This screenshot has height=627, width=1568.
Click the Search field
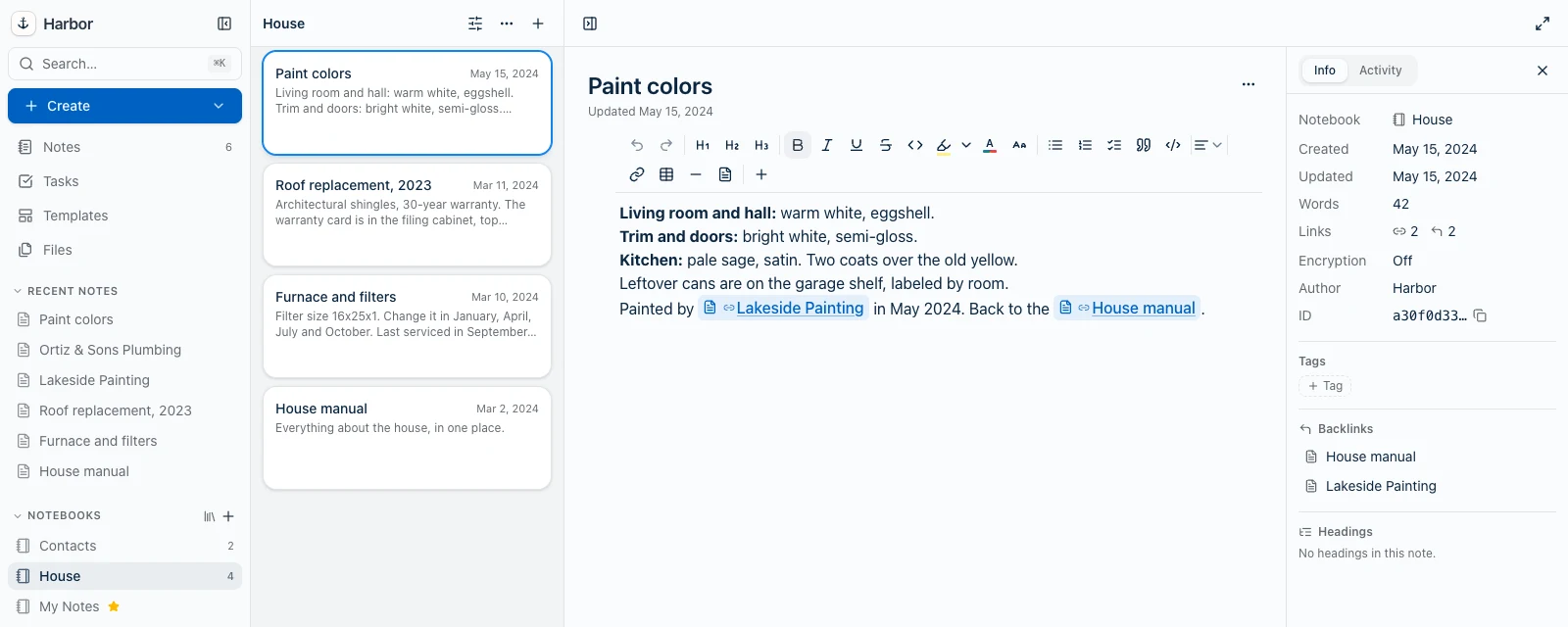pyautogui.click(x=125, y=64)
